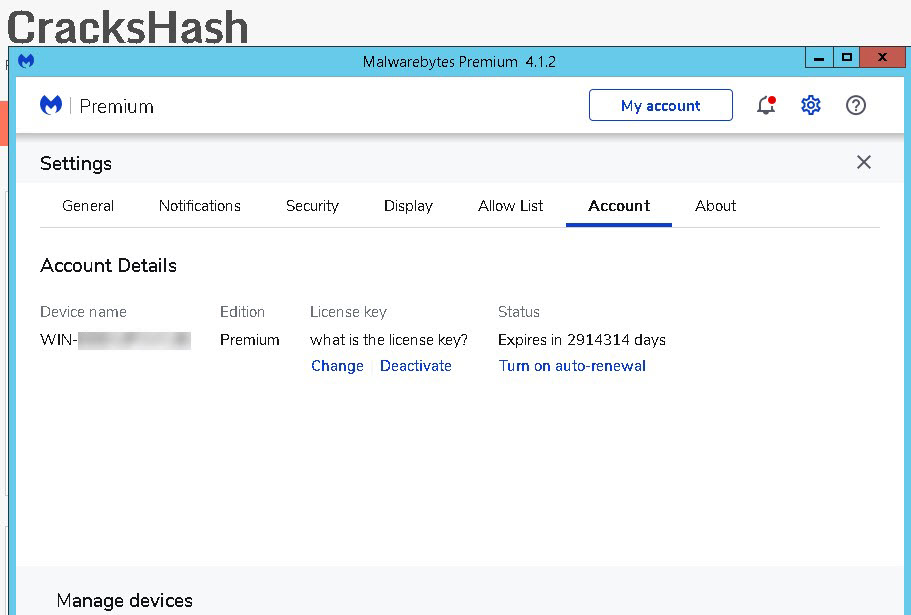The height and width of the screenshot is (615, 911).
Task: Click the 'Edition' column label
Action: point(242,312)
